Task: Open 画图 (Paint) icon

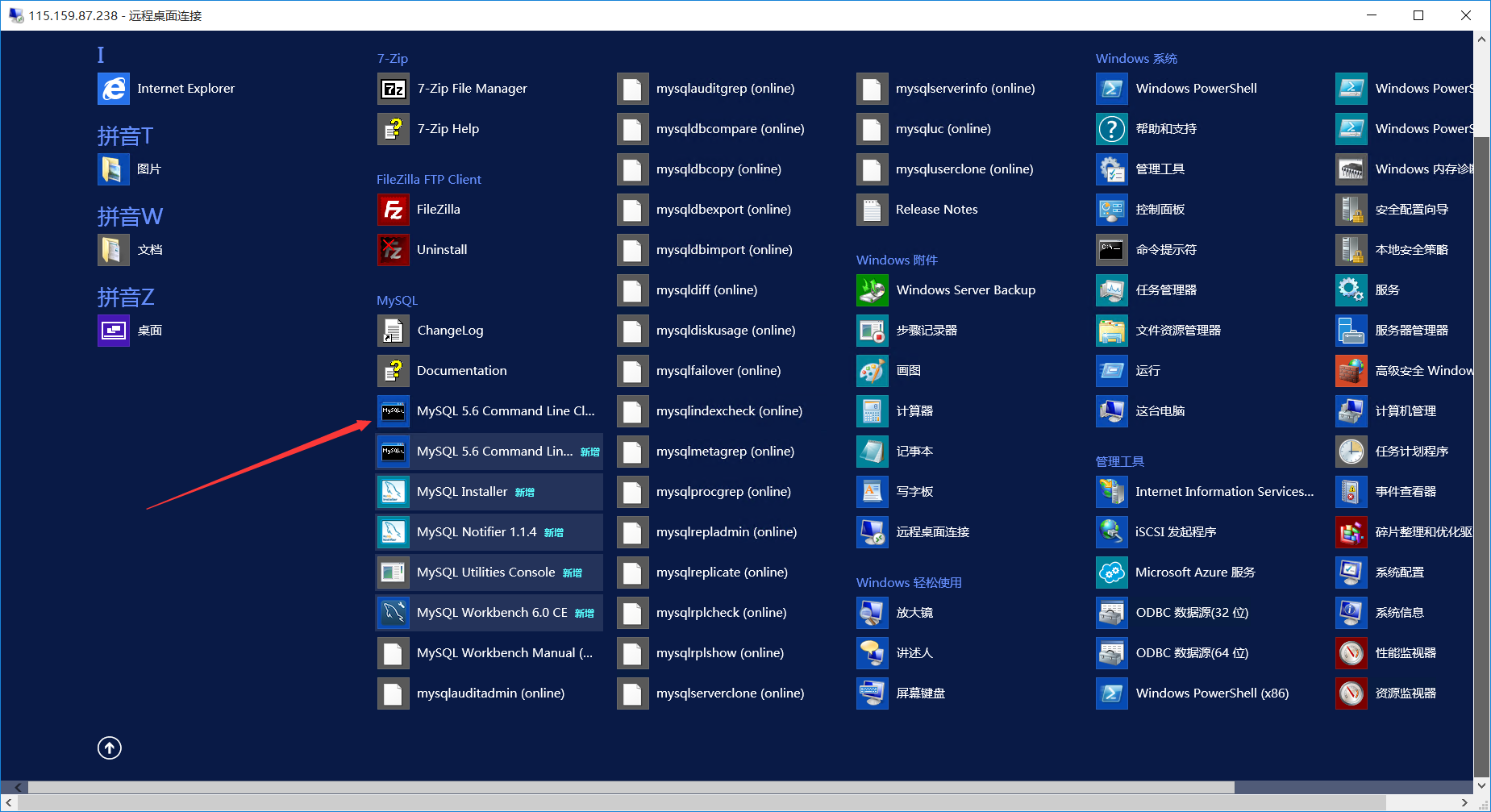Action: click(873, 371)
